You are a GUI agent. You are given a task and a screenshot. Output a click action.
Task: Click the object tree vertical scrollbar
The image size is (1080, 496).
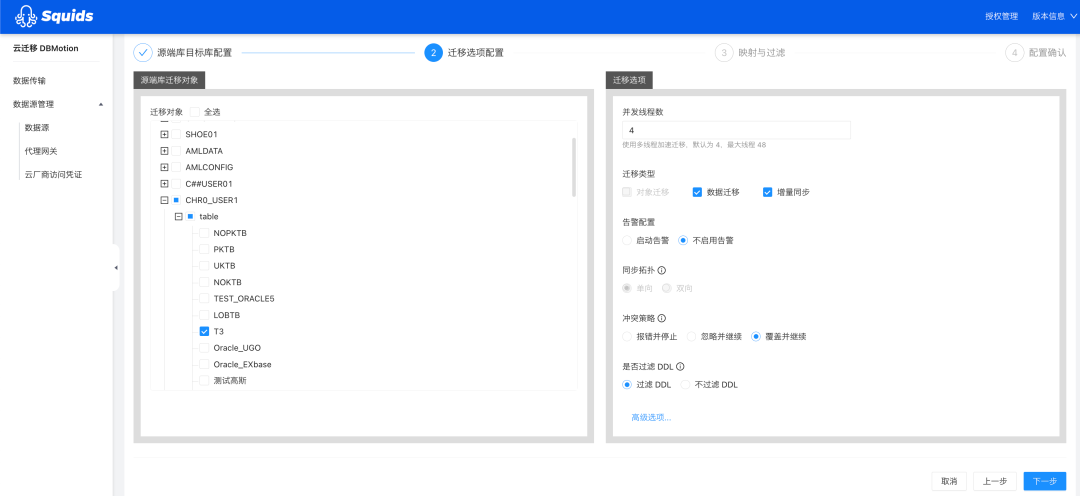click(574, 167)
